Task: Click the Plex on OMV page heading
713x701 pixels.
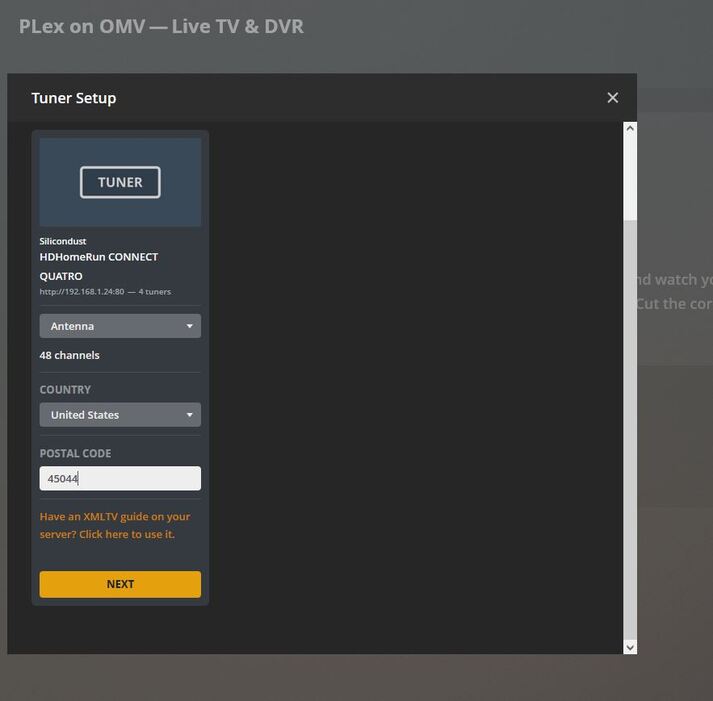Action: click(x=161, y=26)
